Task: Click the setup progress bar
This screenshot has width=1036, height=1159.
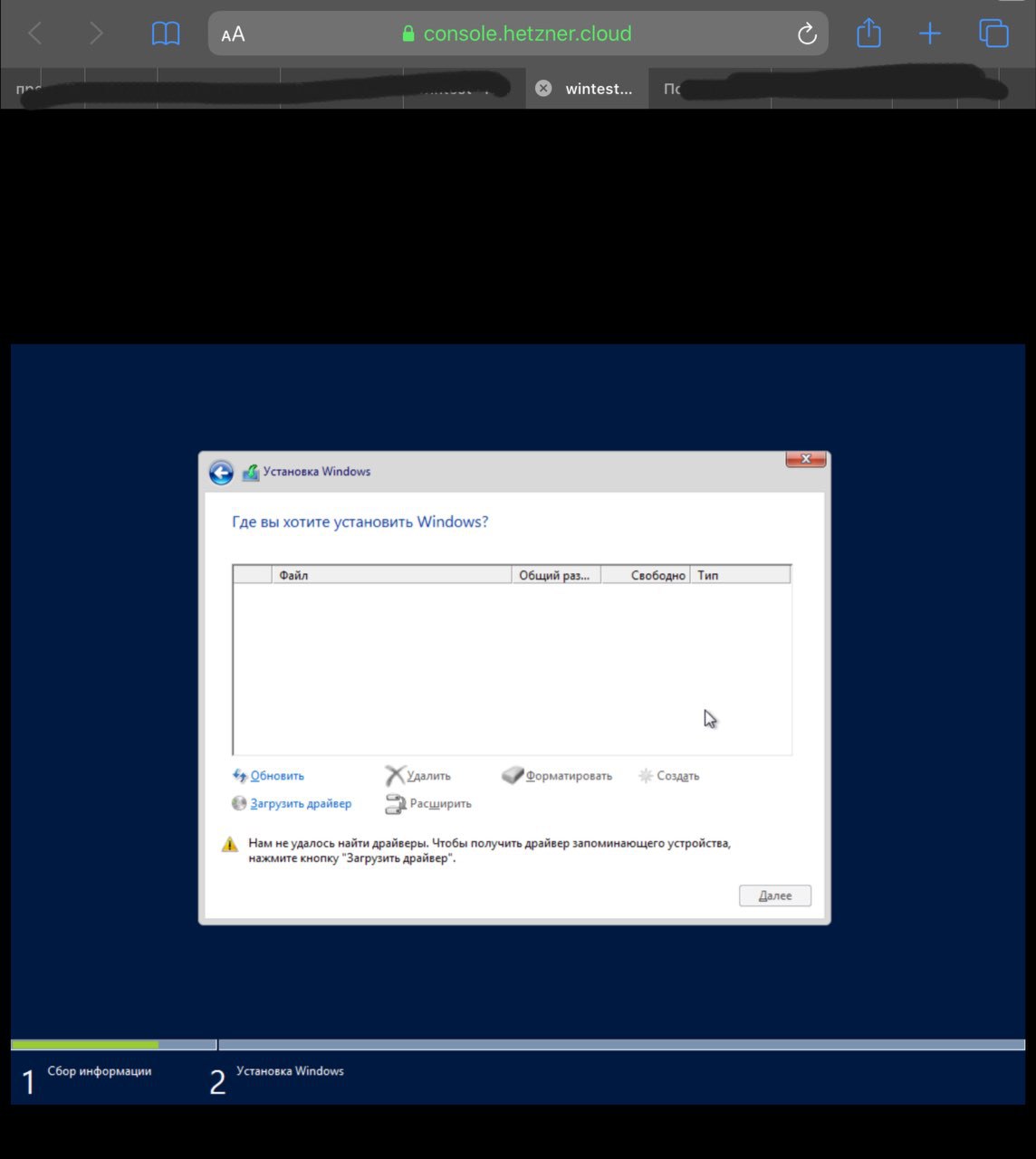Action: tap(518, 1045)
